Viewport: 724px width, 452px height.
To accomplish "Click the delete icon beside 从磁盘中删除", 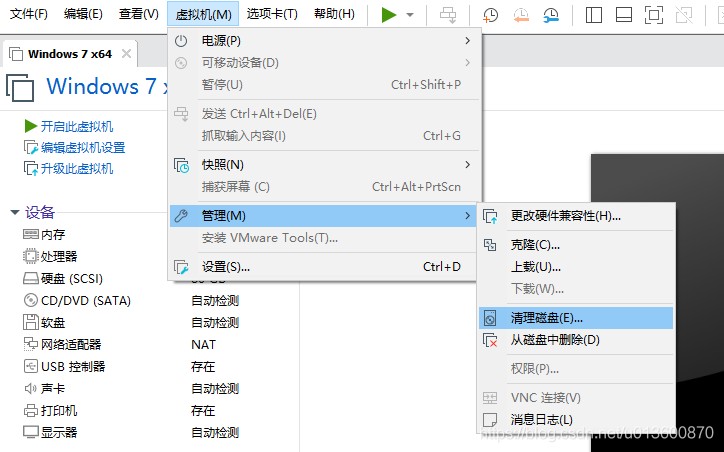I will [490, 341].
